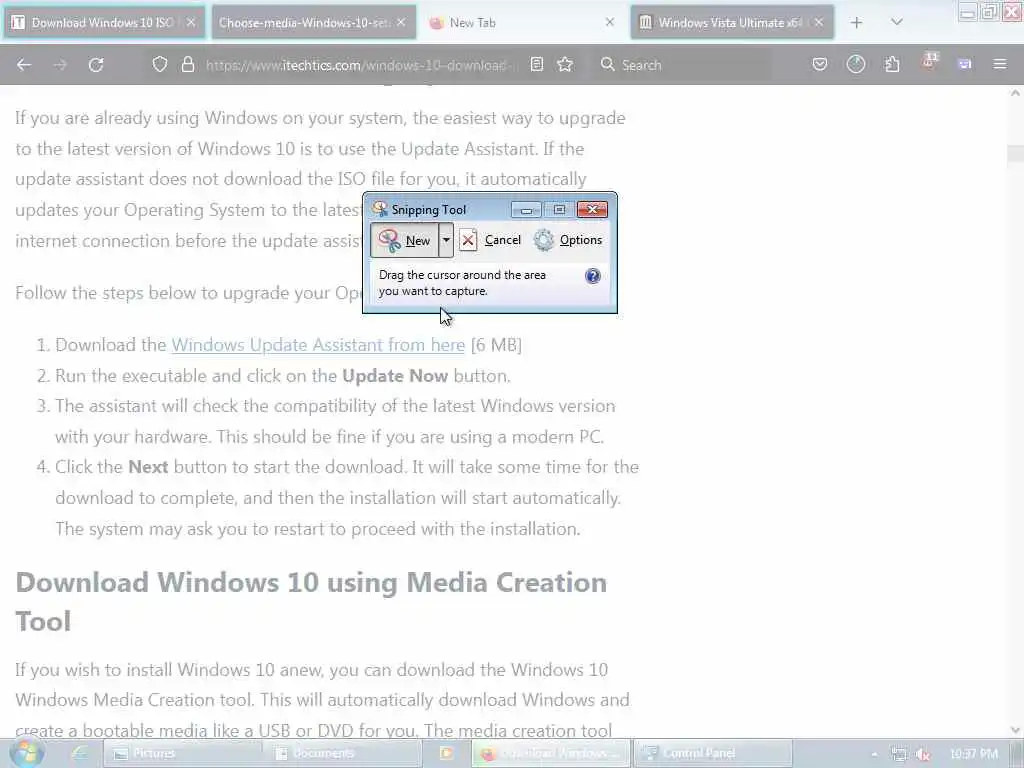The image size is (1024, 768).
Task: Click the round clock toolbar icon
Action: [856, 64]
